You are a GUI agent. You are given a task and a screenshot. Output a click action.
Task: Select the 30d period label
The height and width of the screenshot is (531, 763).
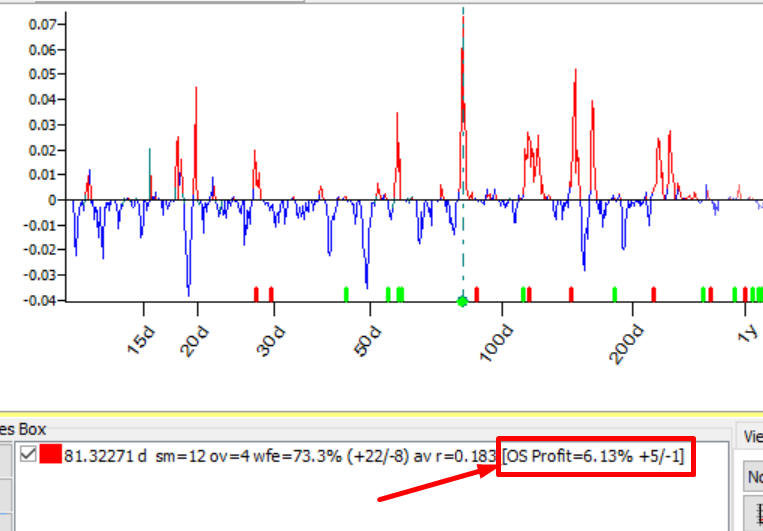pyautogui.click(x=273, y=340)
